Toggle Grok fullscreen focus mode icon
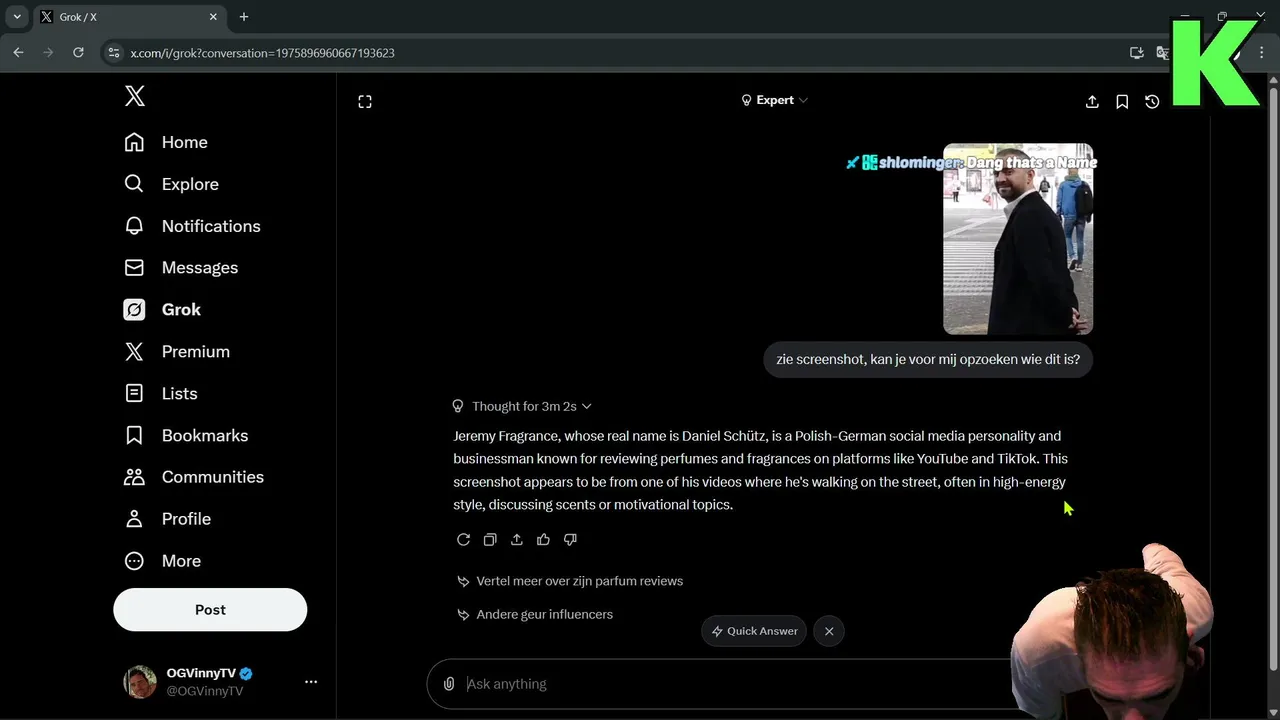Viewport: 1280px width, 720px height. tap(365, 101)
